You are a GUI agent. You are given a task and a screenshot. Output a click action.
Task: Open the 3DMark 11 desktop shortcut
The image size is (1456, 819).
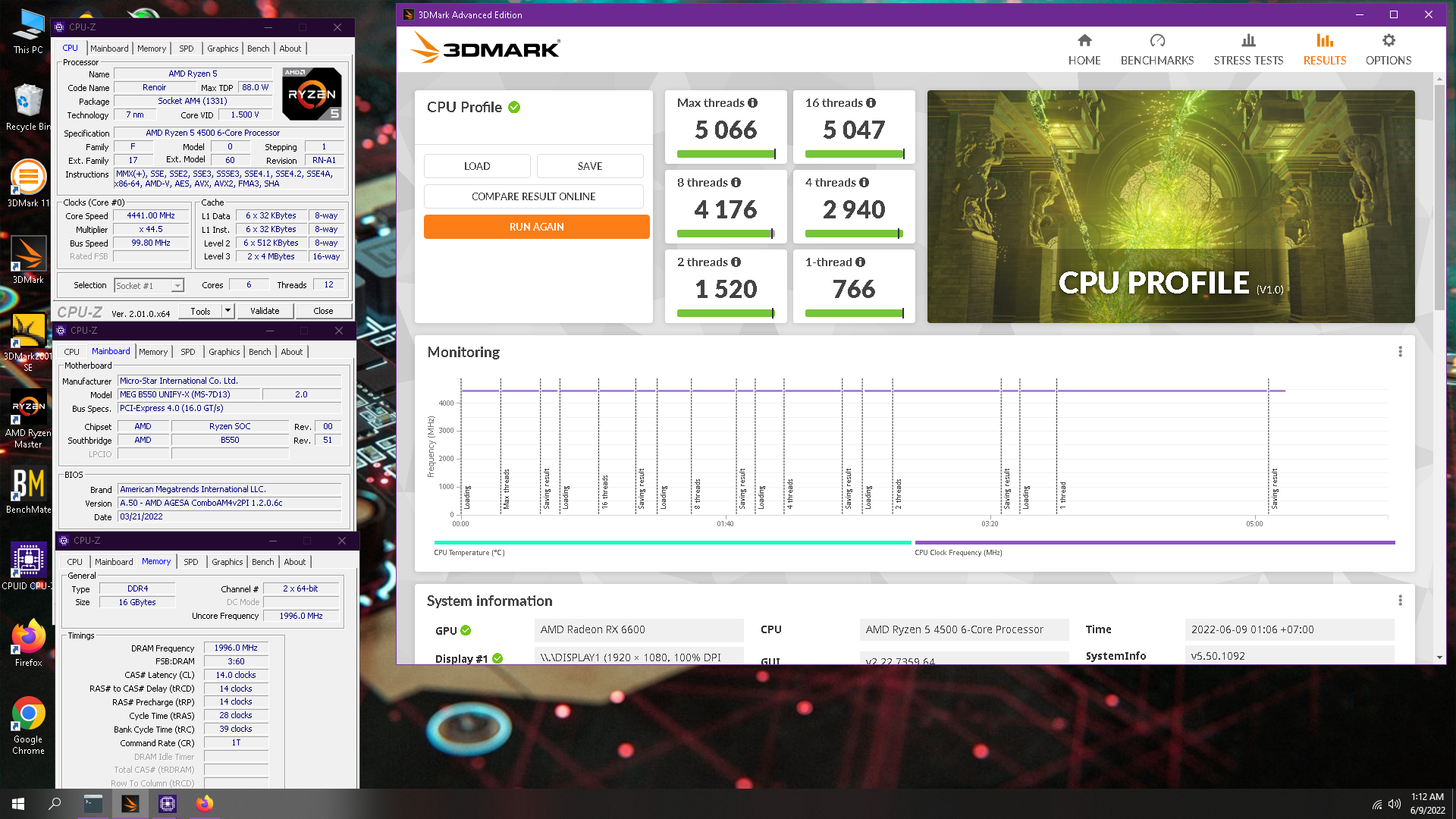(28, 184)
